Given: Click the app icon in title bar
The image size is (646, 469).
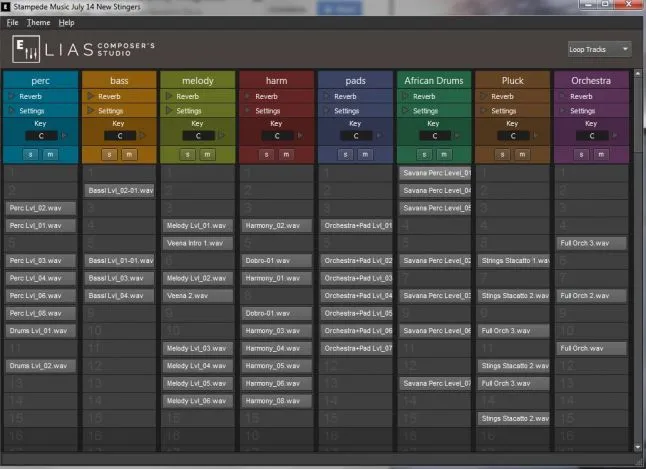Looking at the screenshot, I should pyautogui.click(x=5, y=7).
